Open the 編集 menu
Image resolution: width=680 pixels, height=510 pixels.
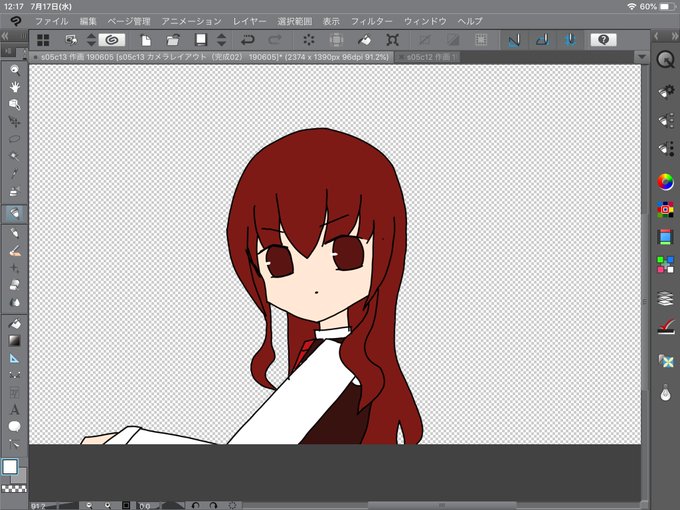click(x=88, y=21)
